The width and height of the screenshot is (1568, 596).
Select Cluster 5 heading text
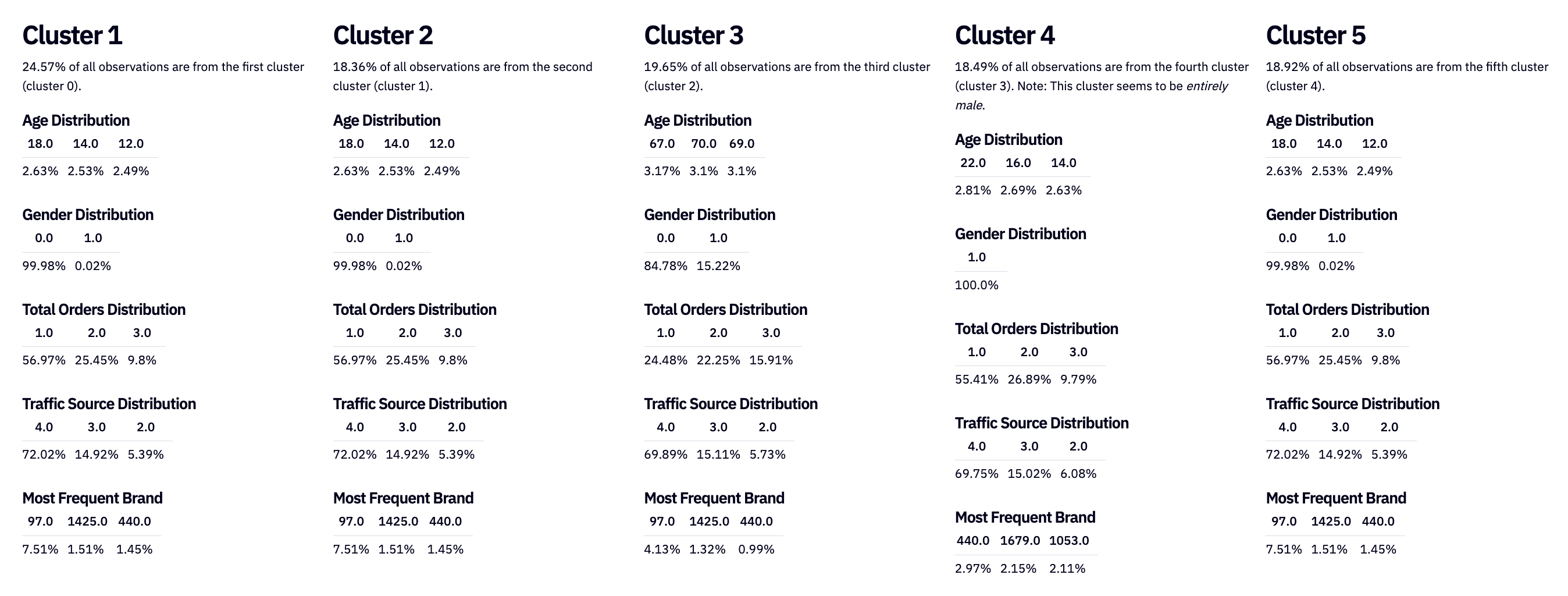coord(1316,36)
